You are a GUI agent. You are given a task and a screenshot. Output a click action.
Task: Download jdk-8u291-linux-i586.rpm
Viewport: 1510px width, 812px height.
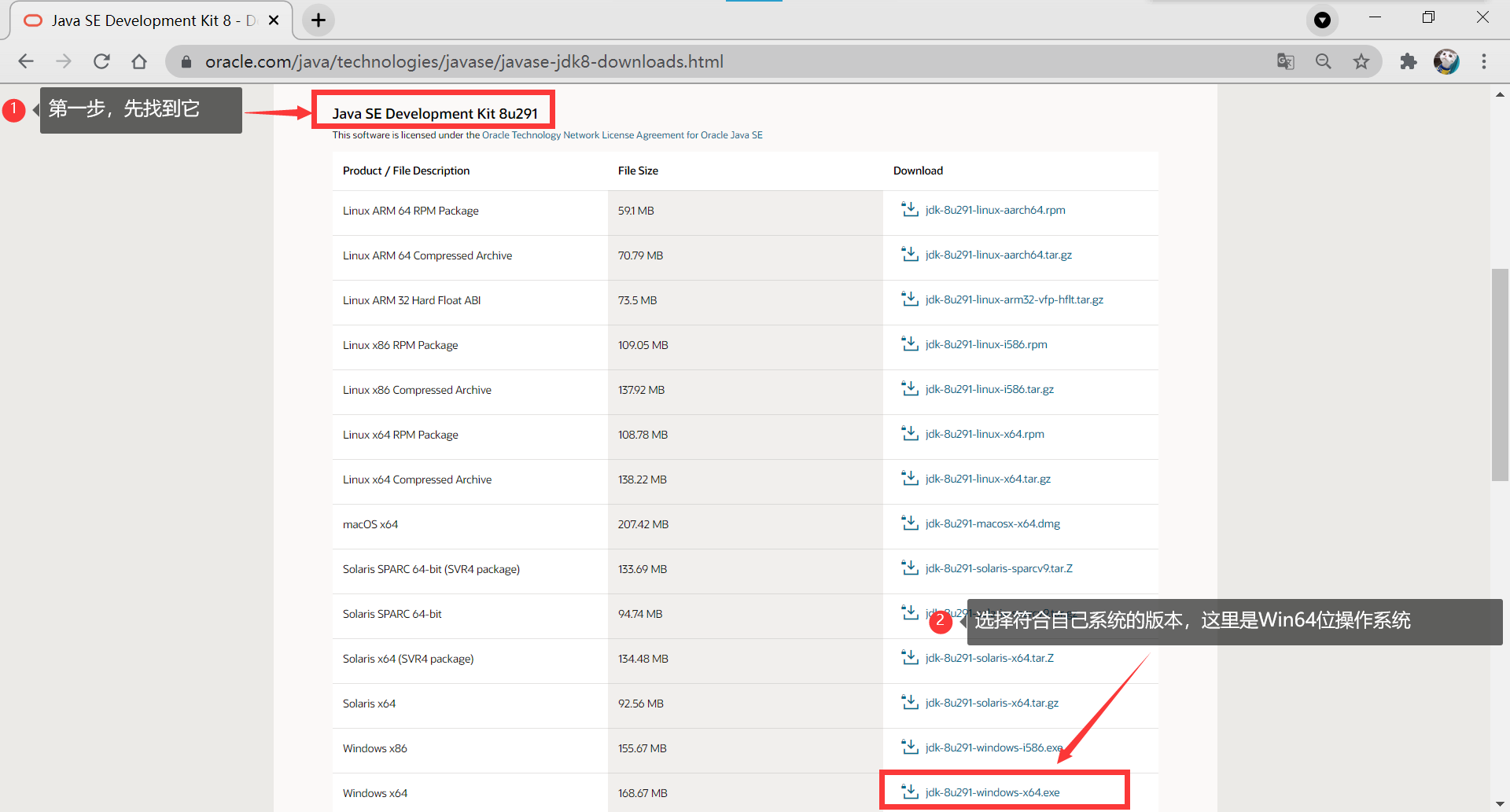tap(986, 344)
